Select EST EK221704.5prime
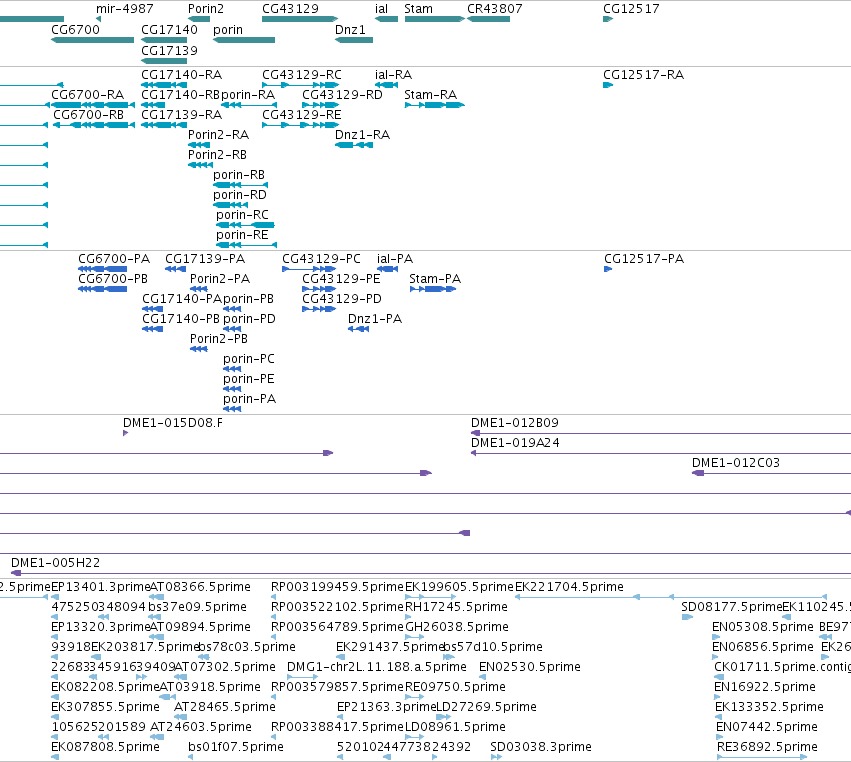The image size is (851, 762). coord(671,597)
